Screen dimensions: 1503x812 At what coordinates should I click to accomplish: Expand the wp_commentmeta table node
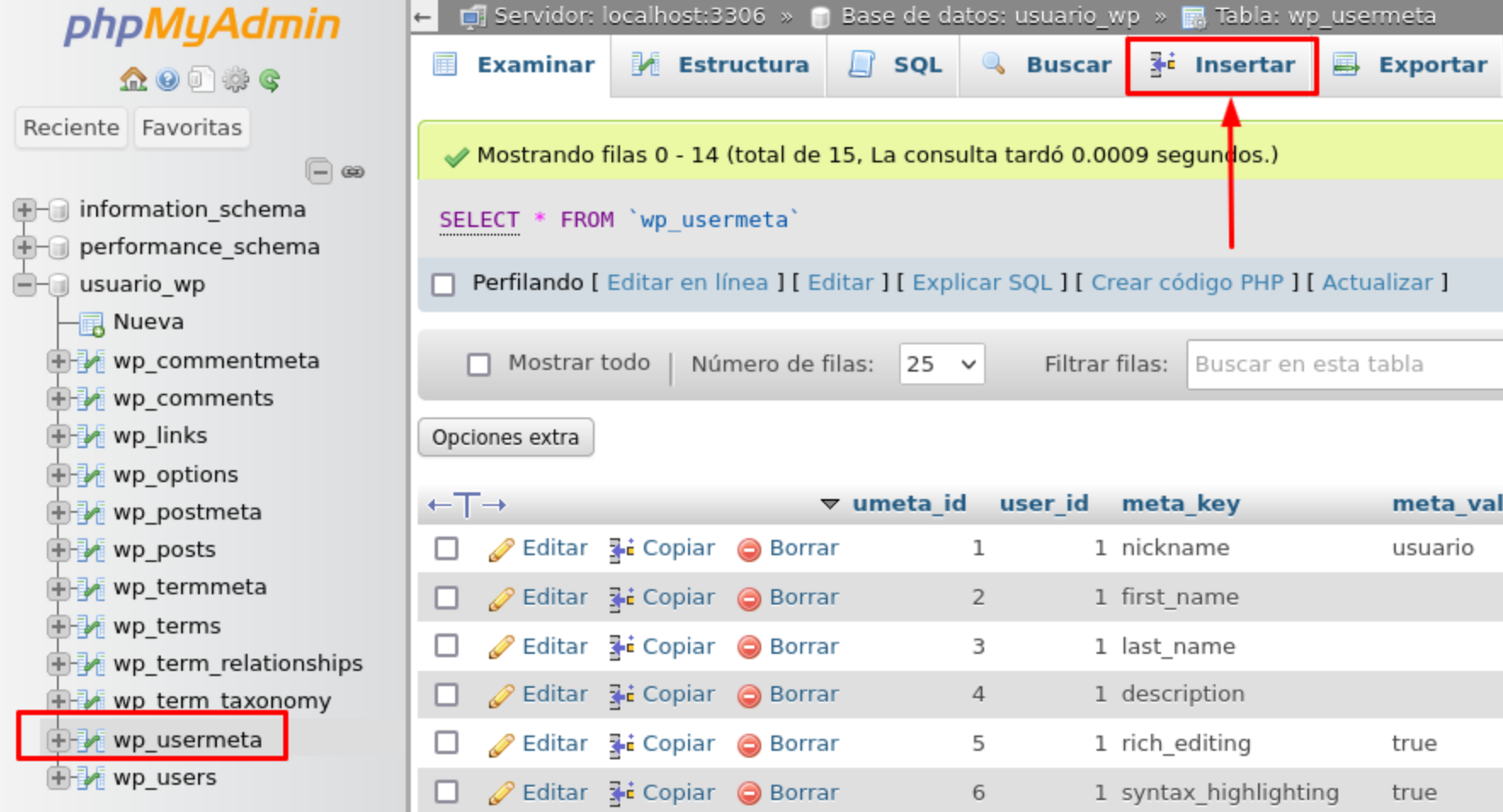coord(58,361)
